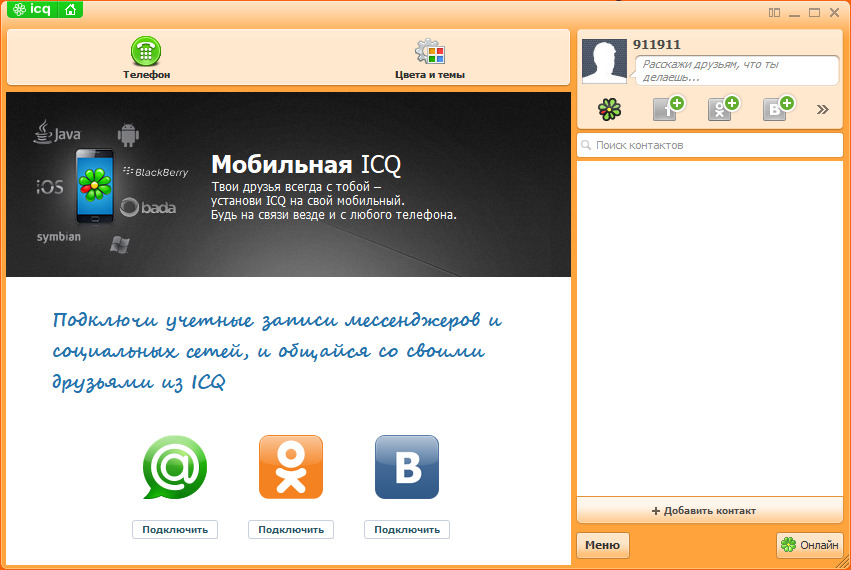
Task: Add Odnoklassniki account in top bar
Action: (x=723, y=108)
